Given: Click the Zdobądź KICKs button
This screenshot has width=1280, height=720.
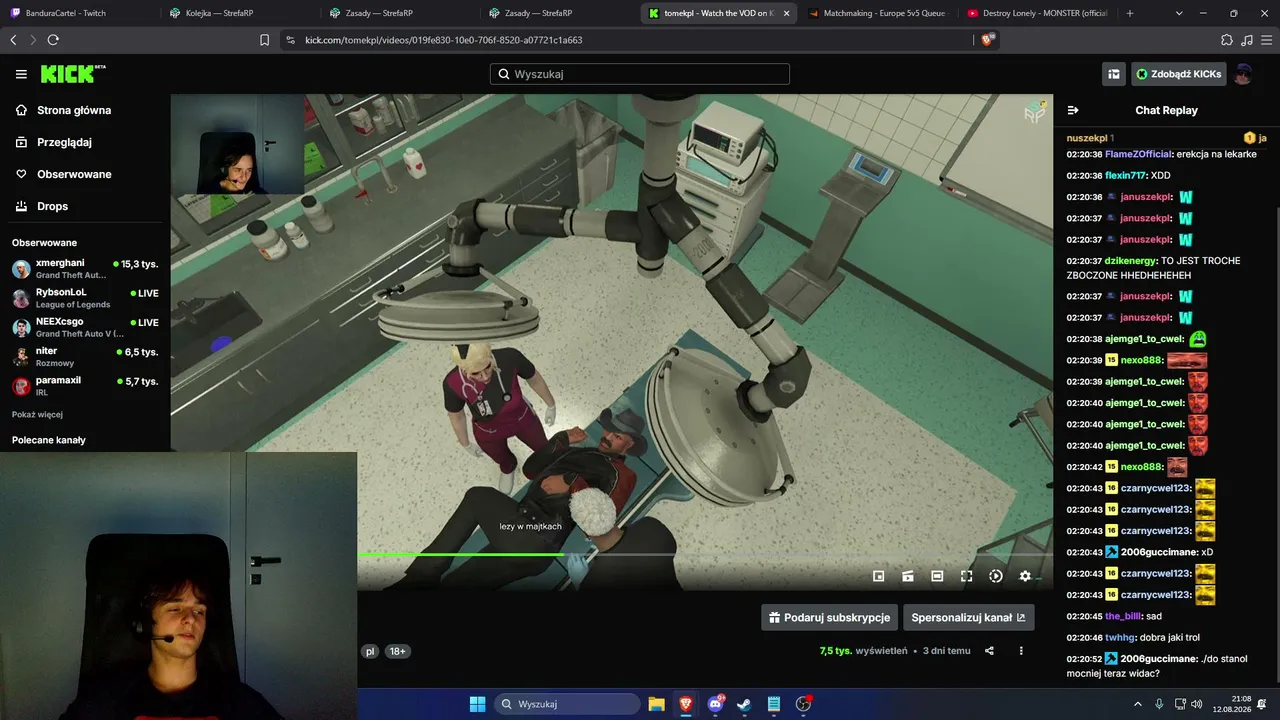Looking at the screenshot, I should 1178,74.
